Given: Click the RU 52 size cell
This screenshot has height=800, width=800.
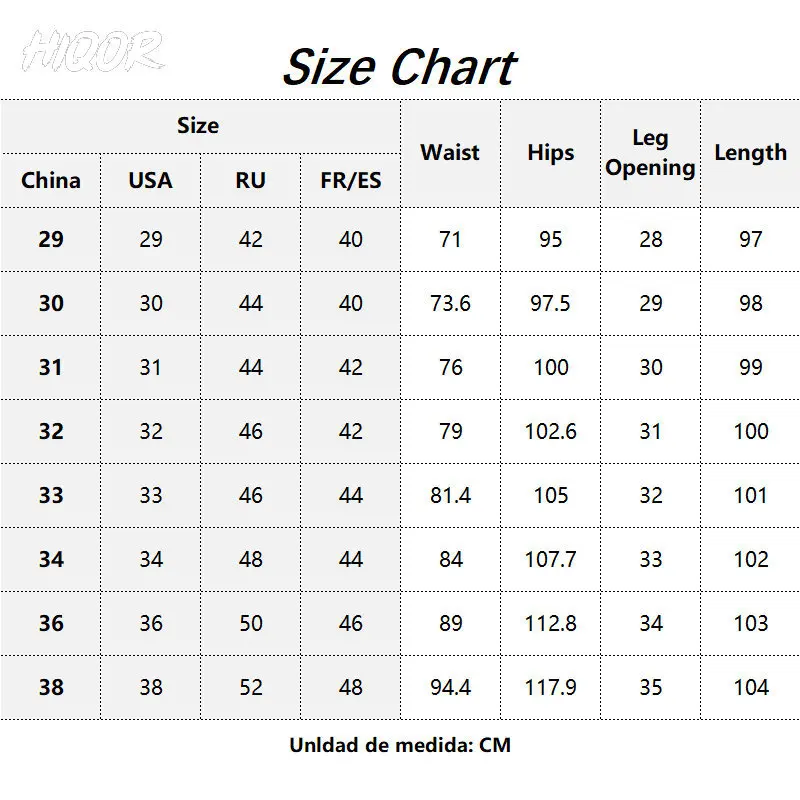Looking at the screenshot, I should pyautogui.click(x=250, y=688).
